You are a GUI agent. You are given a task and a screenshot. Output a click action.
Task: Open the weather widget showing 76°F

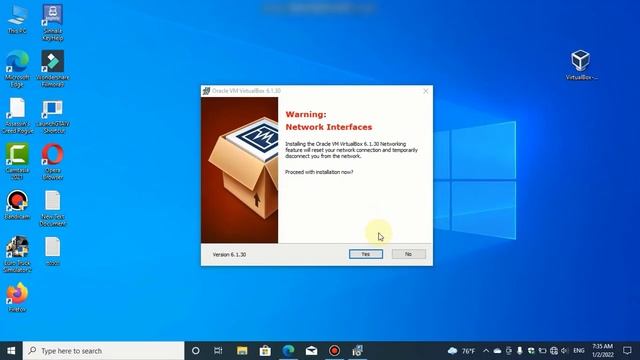pos(462,351)
